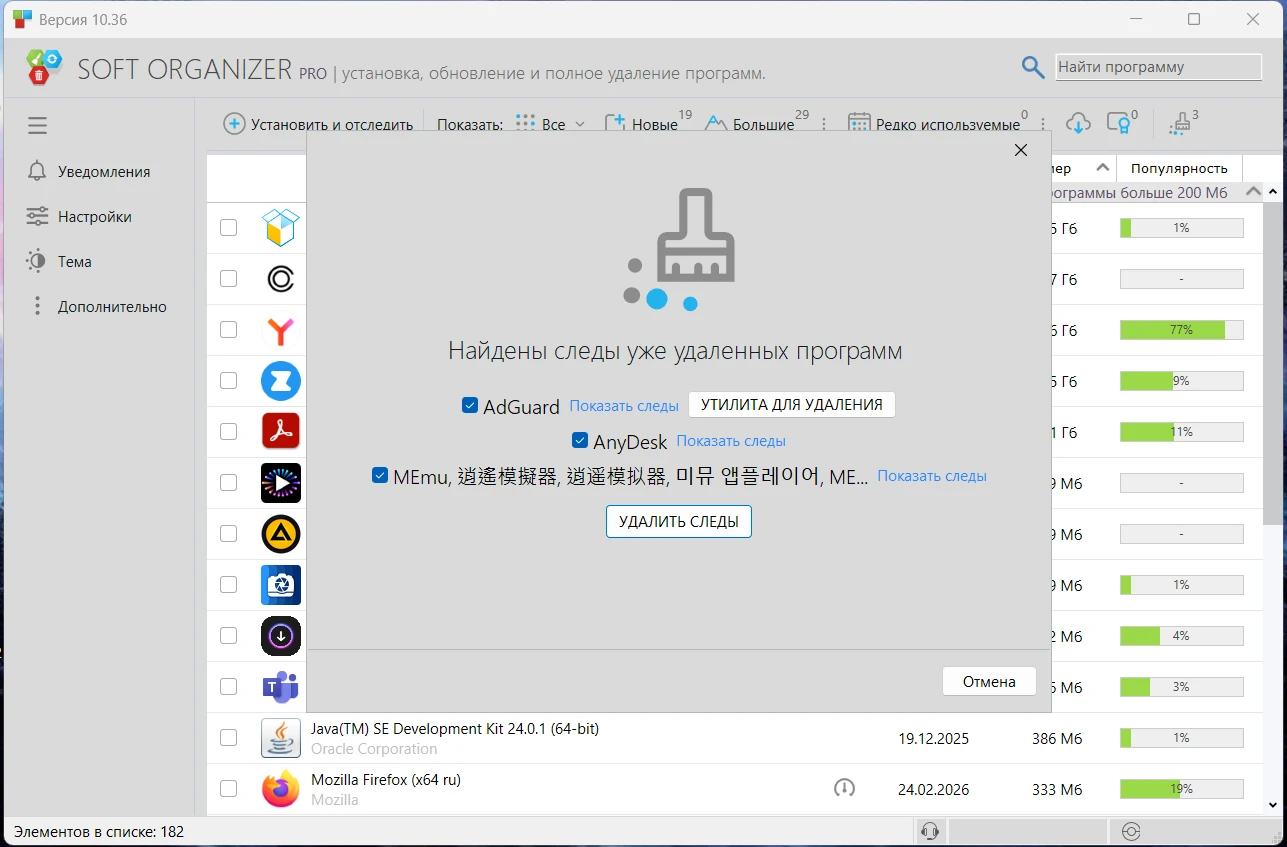Click the Microsoft Teams program icon
The width and height of the screenshot is (1287, 847).
point(281,687)
